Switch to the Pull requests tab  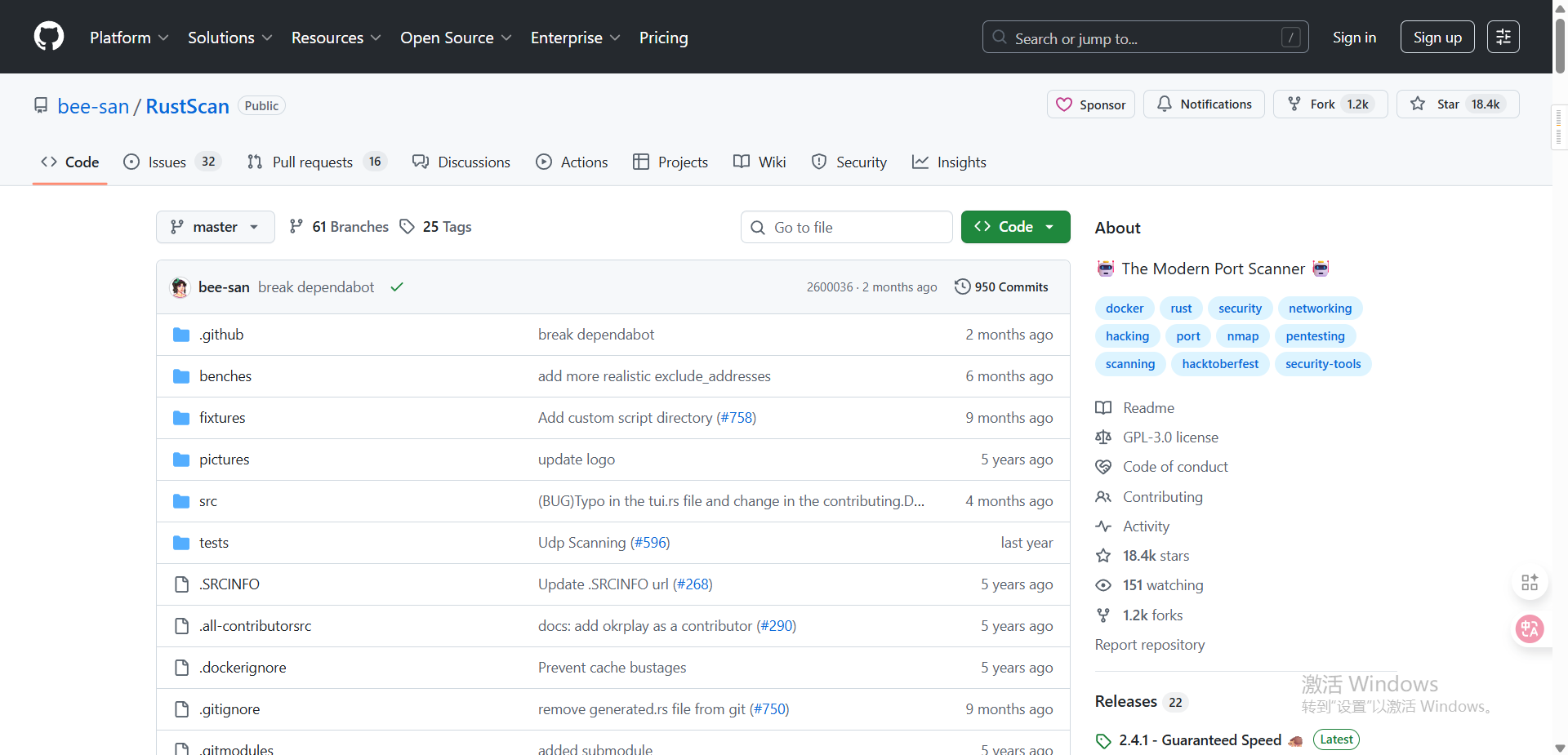point(317,162)
